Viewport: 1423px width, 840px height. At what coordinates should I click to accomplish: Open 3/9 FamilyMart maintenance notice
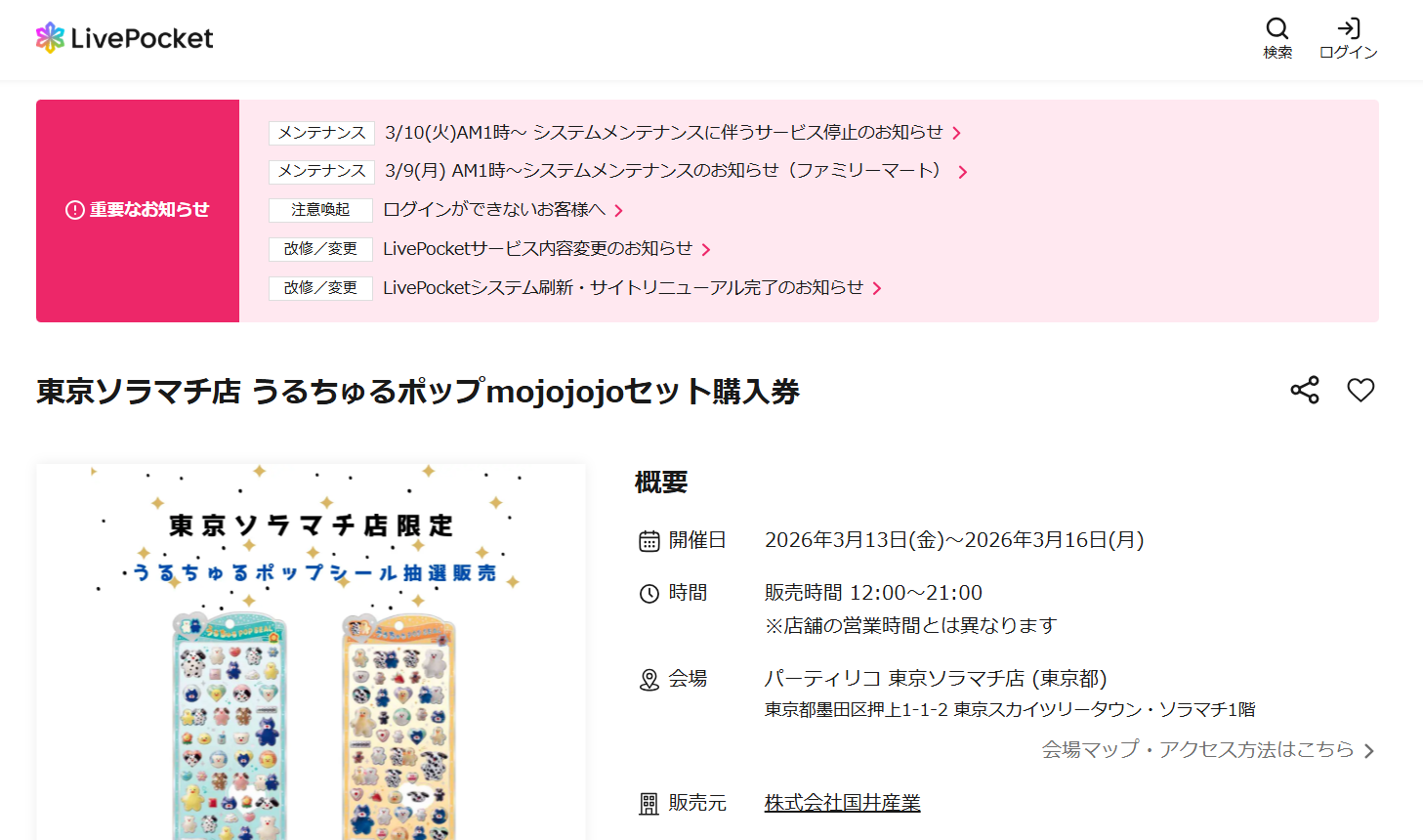click(662, 171)
